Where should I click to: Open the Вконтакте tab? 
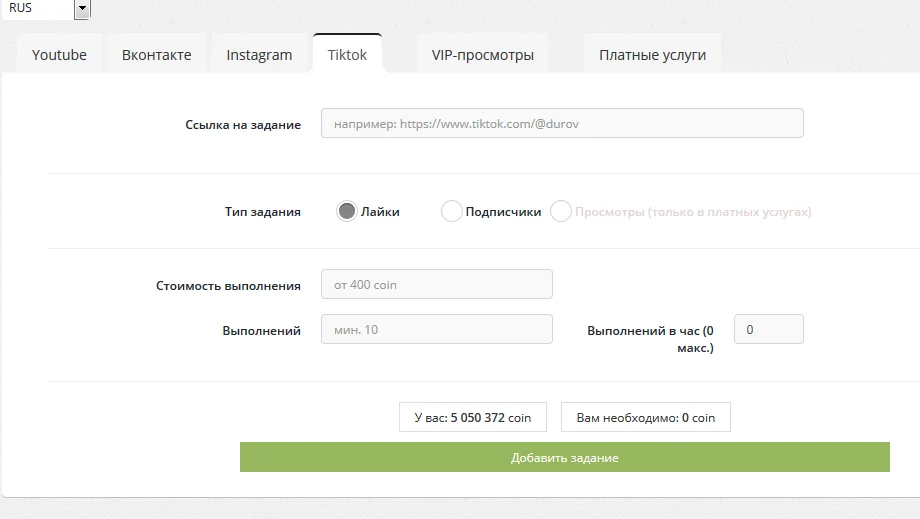(157, 55)
